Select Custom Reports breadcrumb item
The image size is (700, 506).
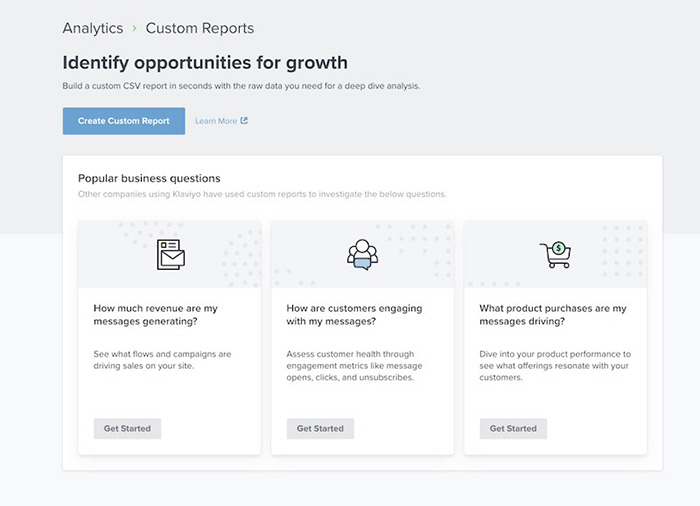(x=200, y=28)
